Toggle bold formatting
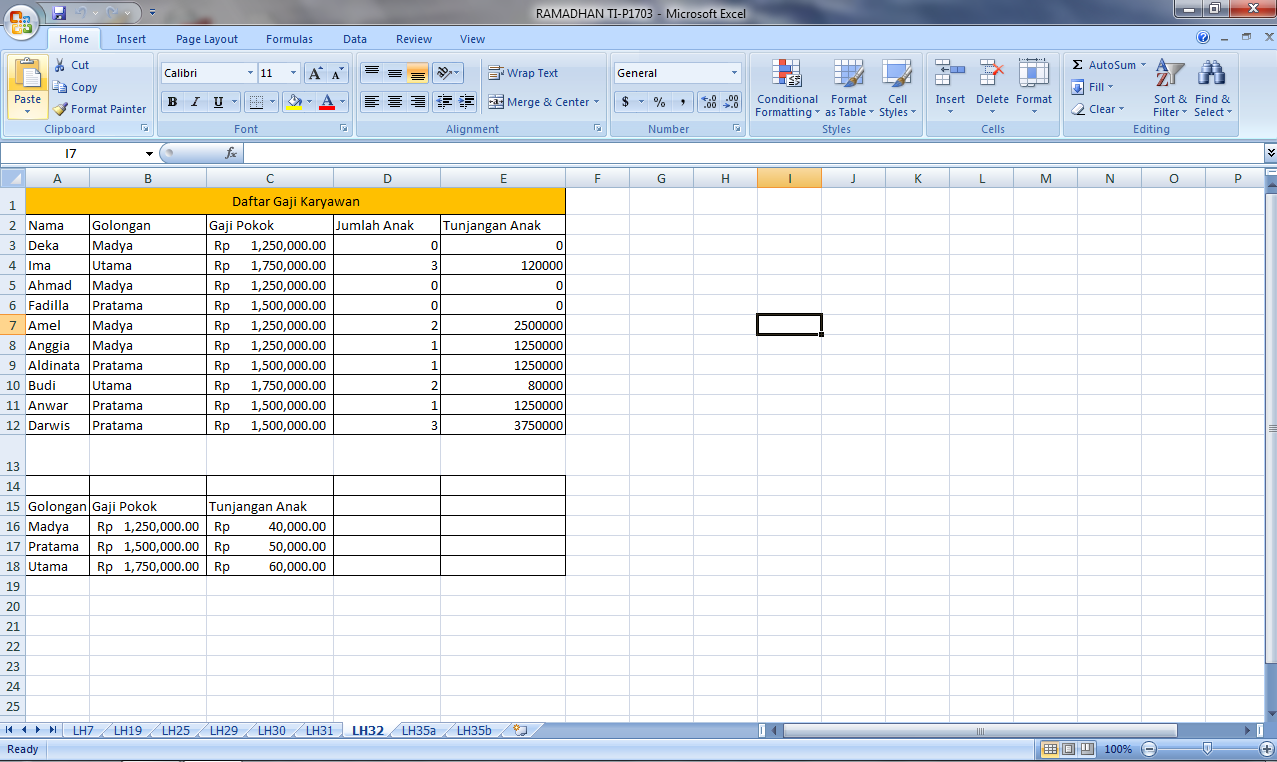This screenshot has width=1277, height=762. coord(171,102)
